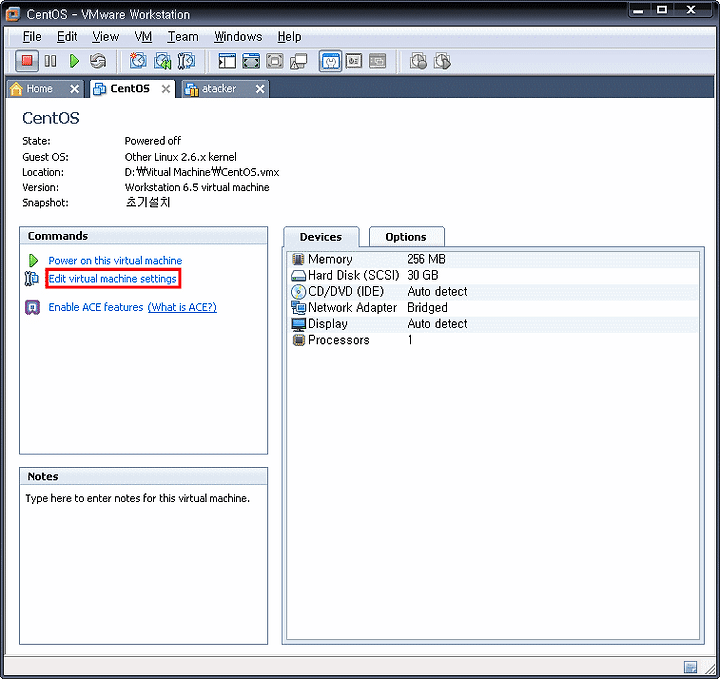The image size is (720, 679).
Task: Click the wrench icon beside Edit settings
Action: point(32,279)
